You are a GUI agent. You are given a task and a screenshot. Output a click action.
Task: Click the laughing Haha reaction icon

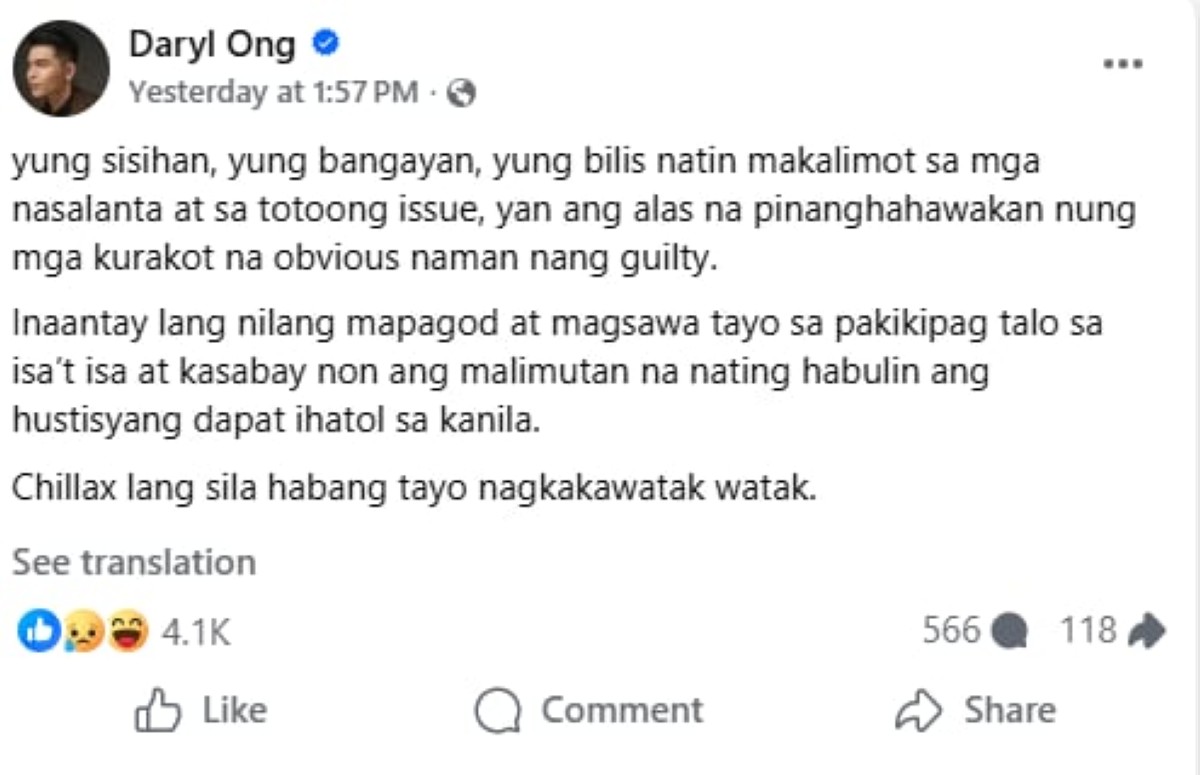128,631
